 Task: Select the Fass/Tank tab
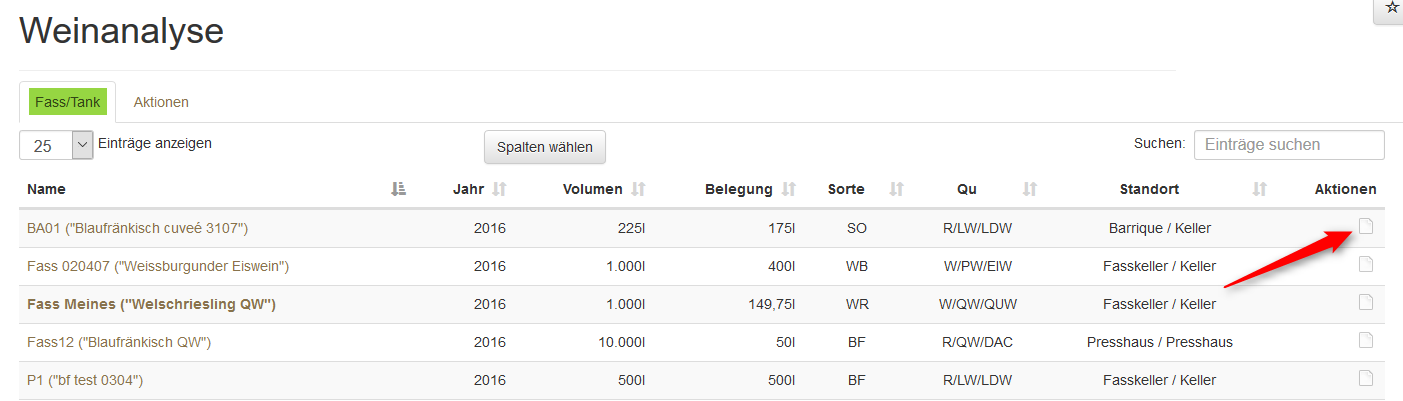(68, 102)
